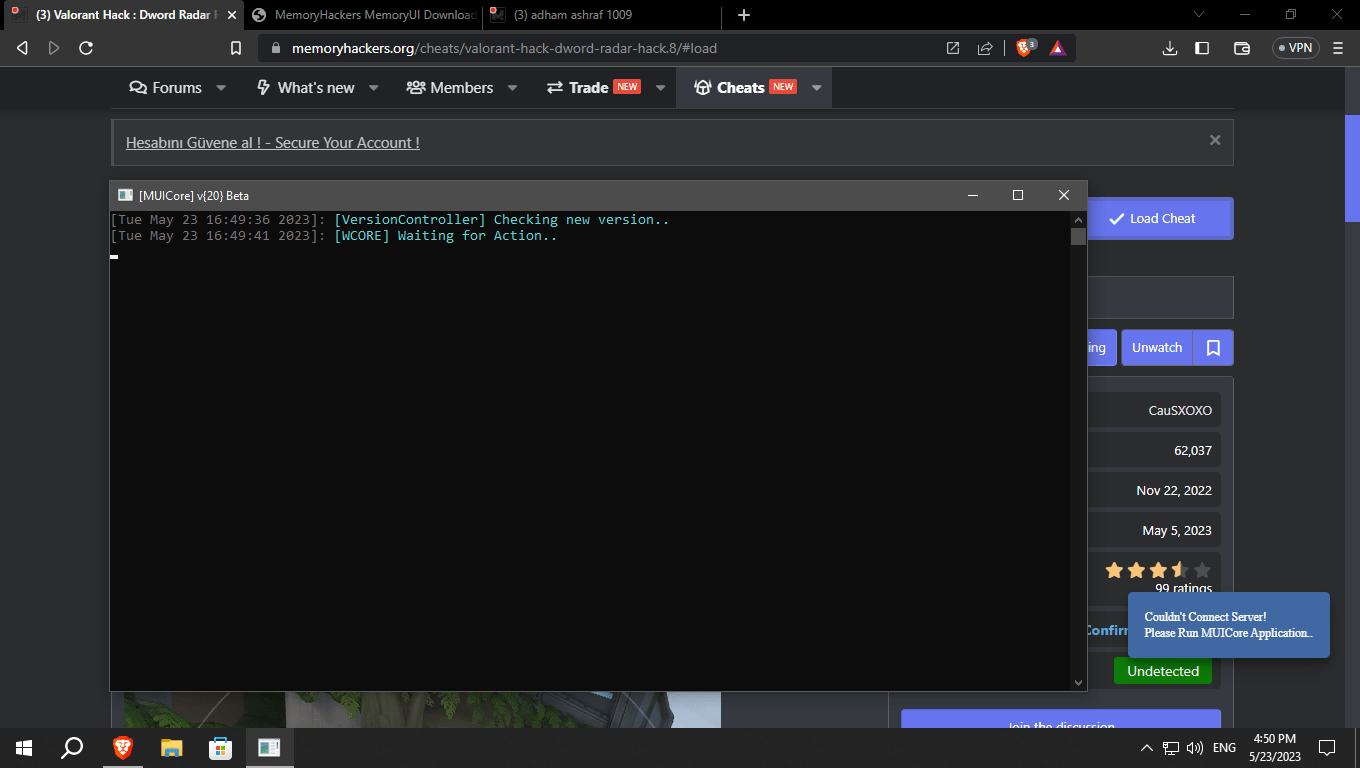Screen dimensions: 1360x768
Task: Open Windows notification center
Action: [1327, 748]
